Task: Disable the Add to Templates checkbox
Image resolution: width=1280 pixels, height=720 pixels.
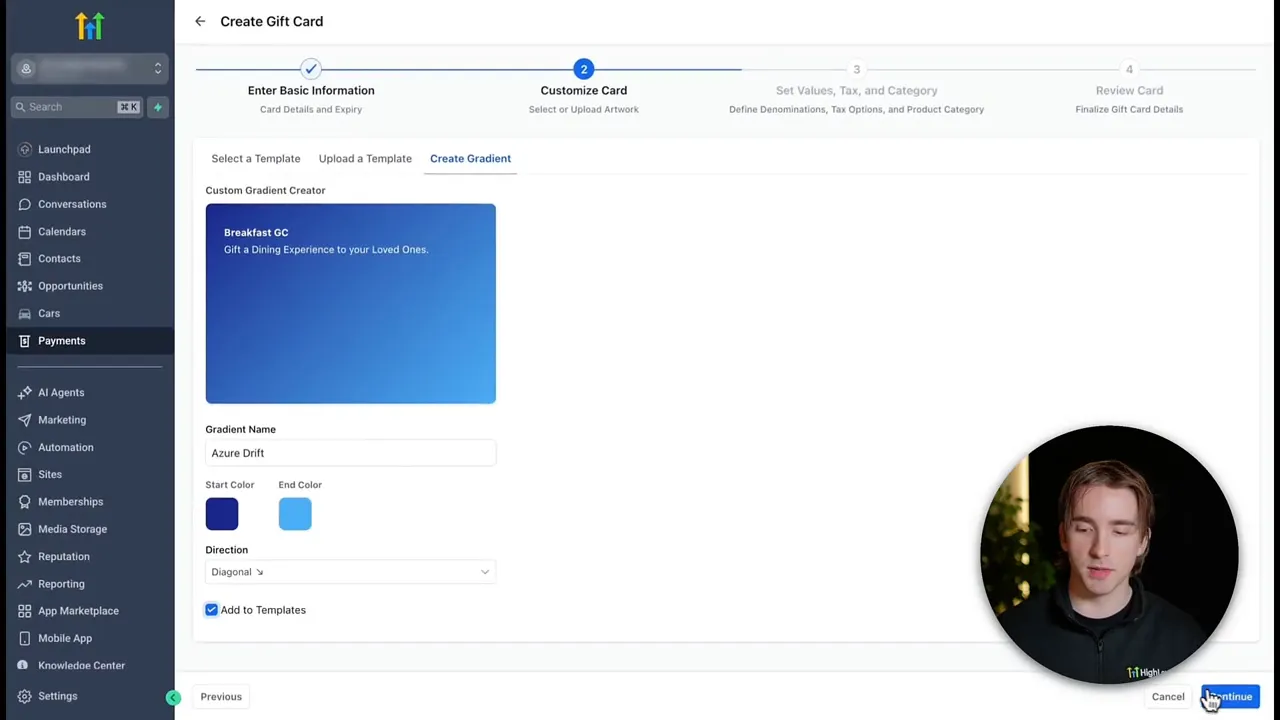Action: (x=211, y=610)
